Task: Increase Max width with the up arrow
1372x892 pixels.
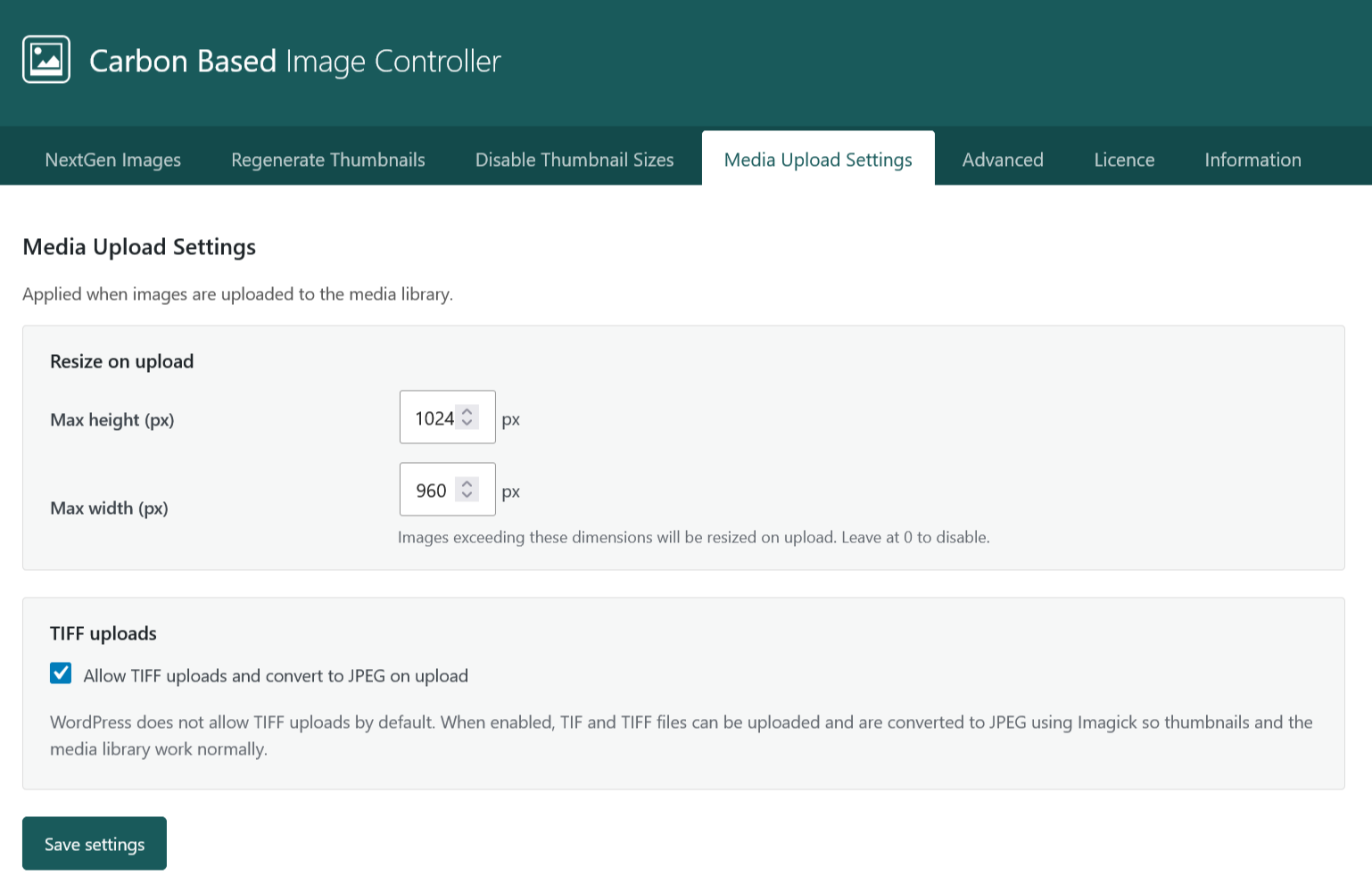Action: click(x=467, y=484)
